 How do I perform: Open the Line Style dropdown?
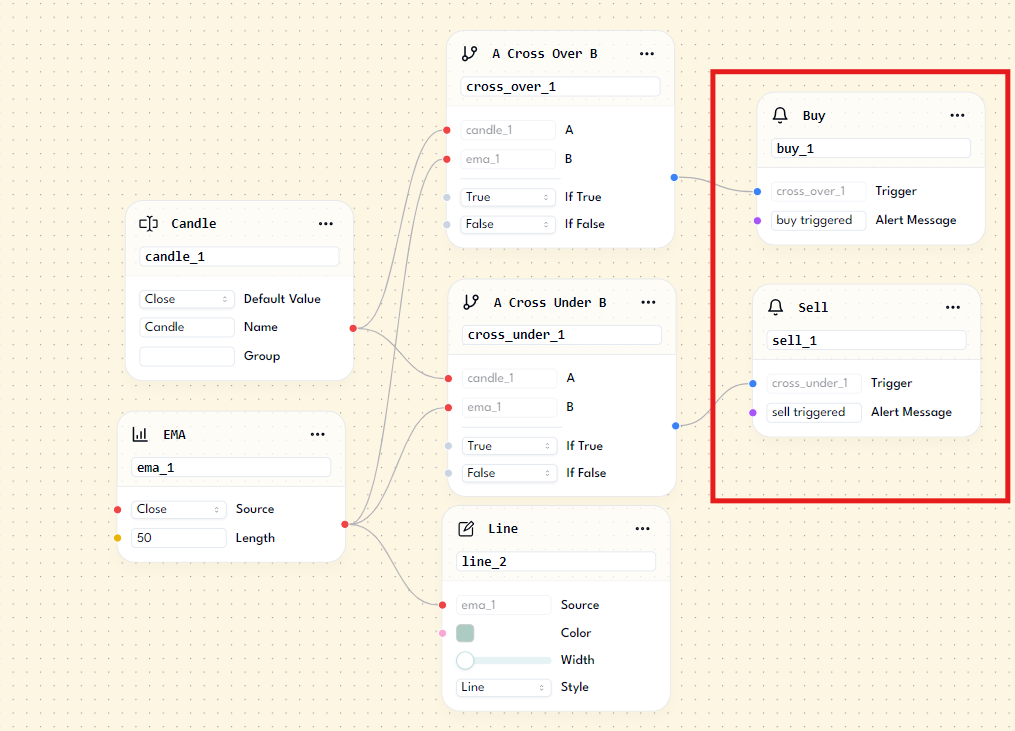click(x=503, y=688)
